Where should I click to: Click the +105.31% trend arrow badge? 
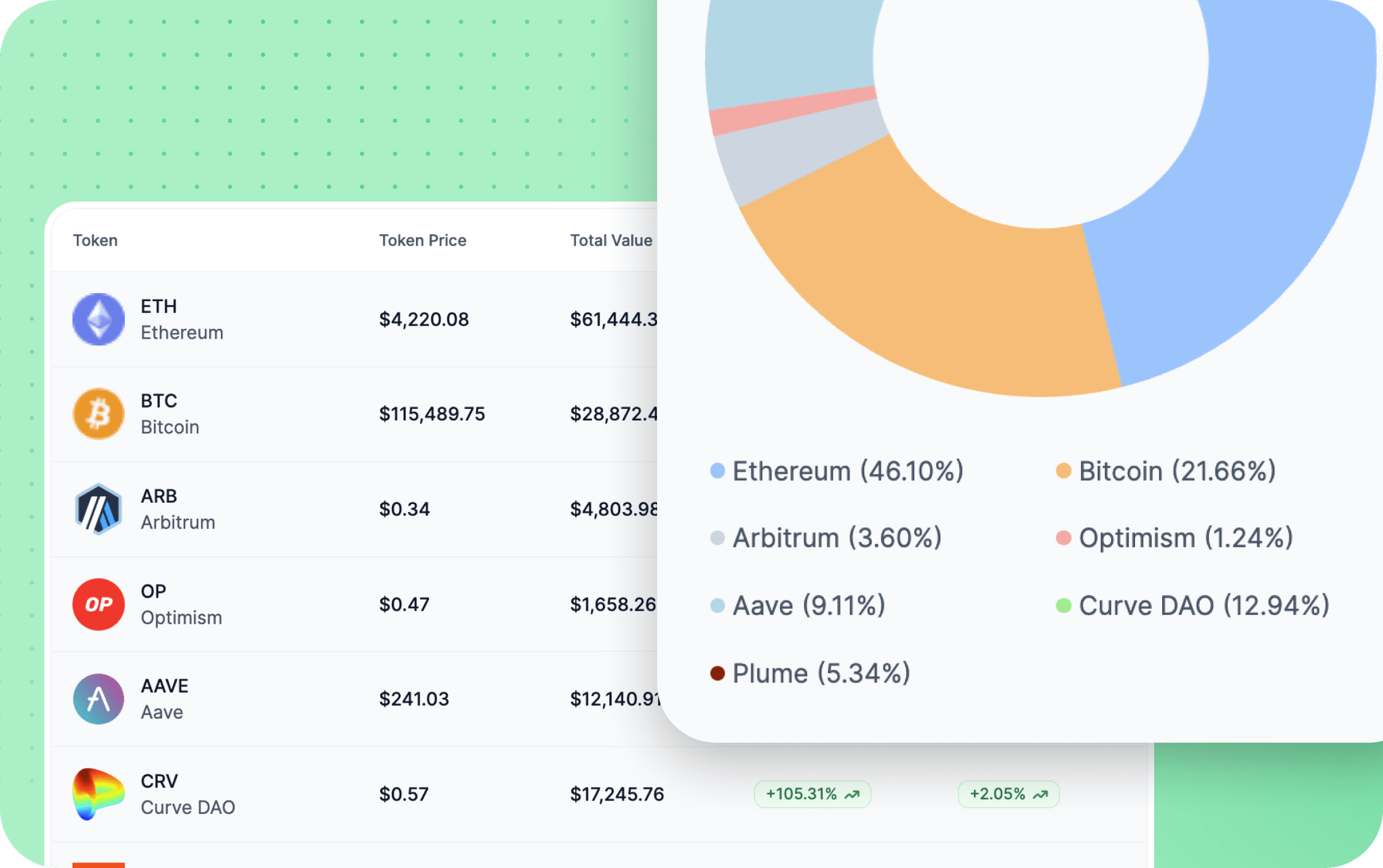[x=812, y=794]
